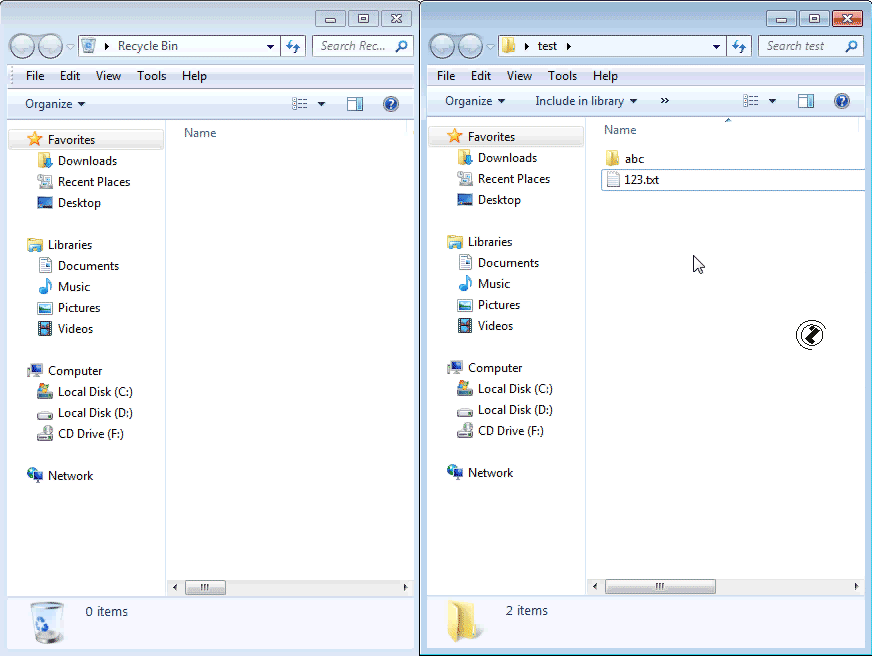Viewport: 872px width, 656px height.
Task: Click Back button in test window
Action: [x=443, y=46]
